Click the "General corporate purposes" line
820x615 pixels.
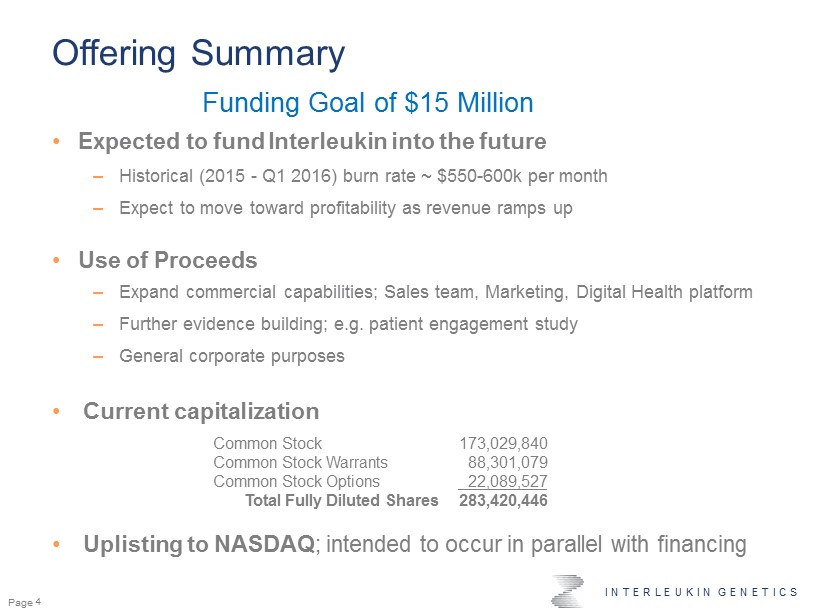click(x=231, y=356)
